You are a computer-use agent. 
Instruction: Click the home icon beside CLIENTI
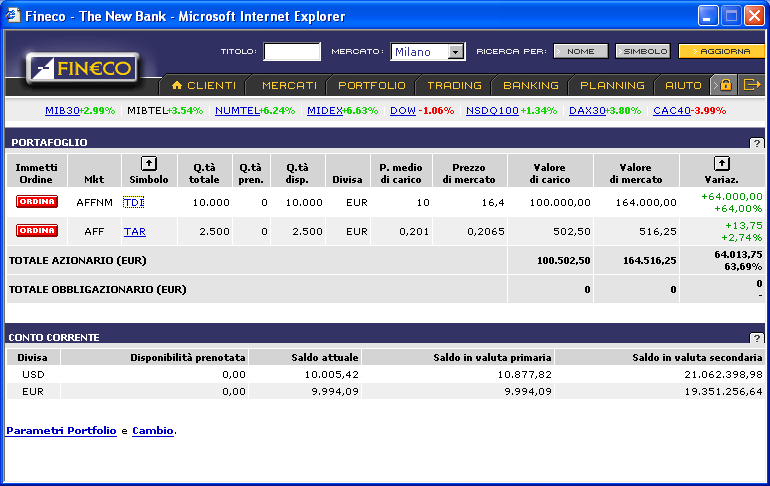click(x=177, y=85)
